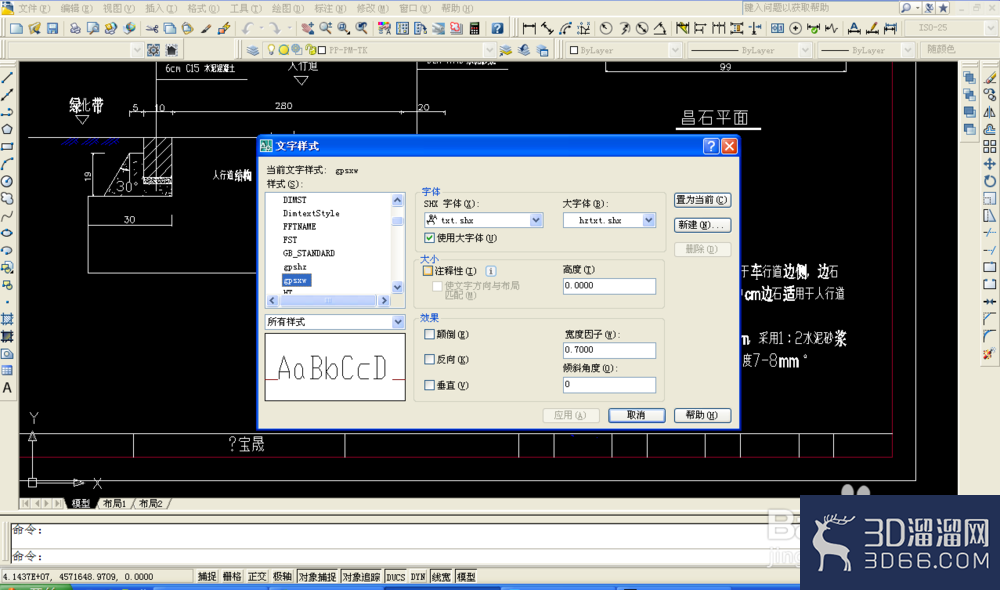Click the dialog Help button
The width and height of the screenshot is (1000, 590).
coord(702,415)
